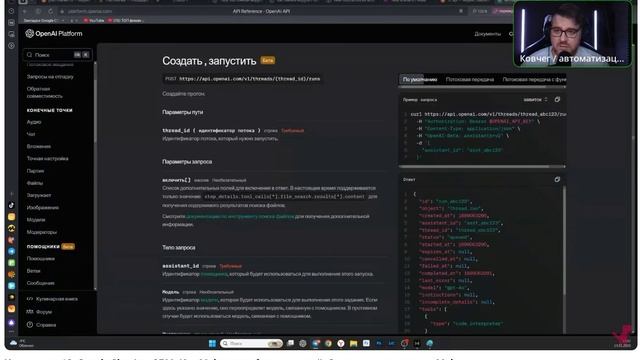Click the people icon beside Форум

(30, 312)
